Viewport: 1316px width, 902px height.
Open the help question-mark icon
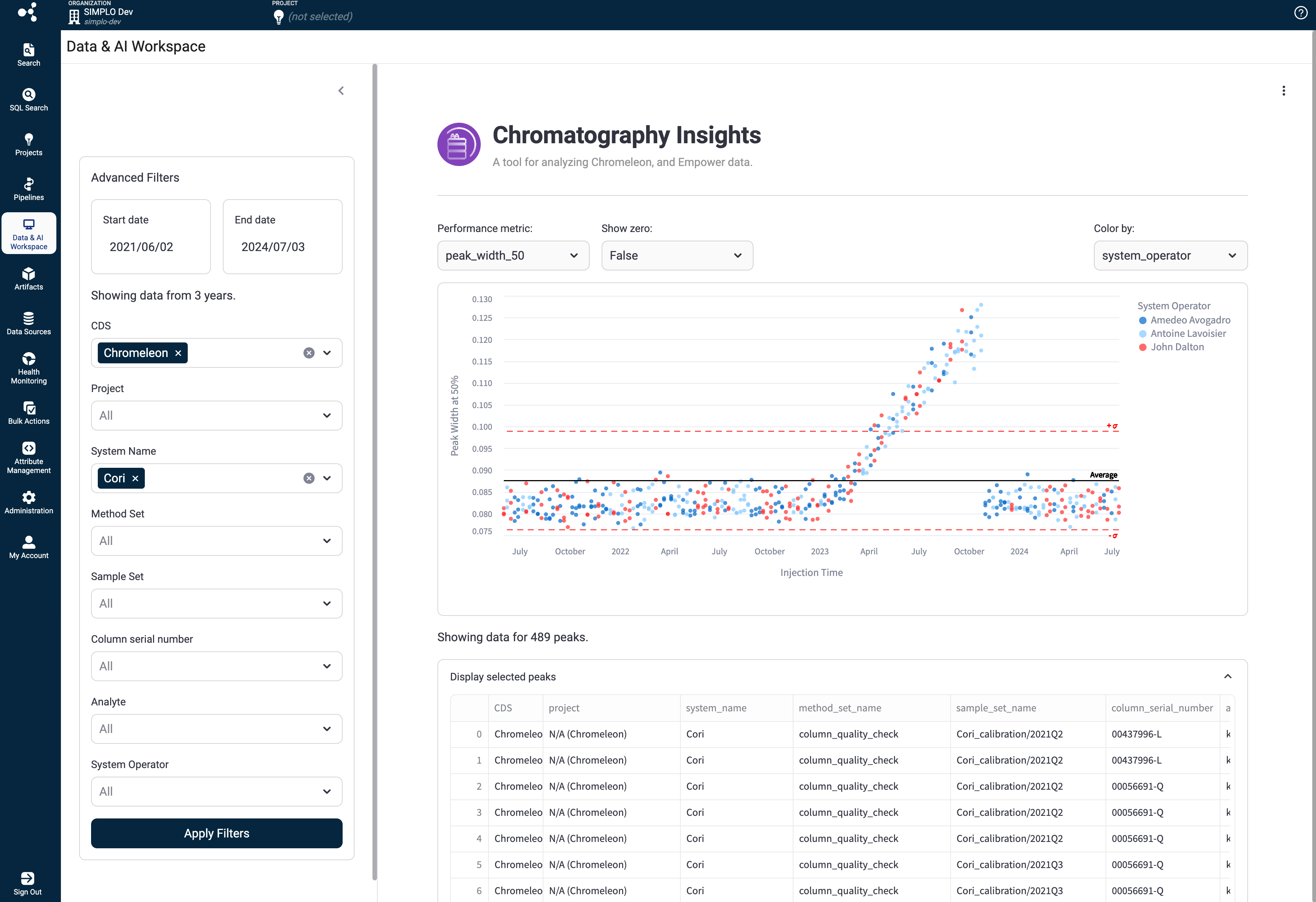point(1301,12)
